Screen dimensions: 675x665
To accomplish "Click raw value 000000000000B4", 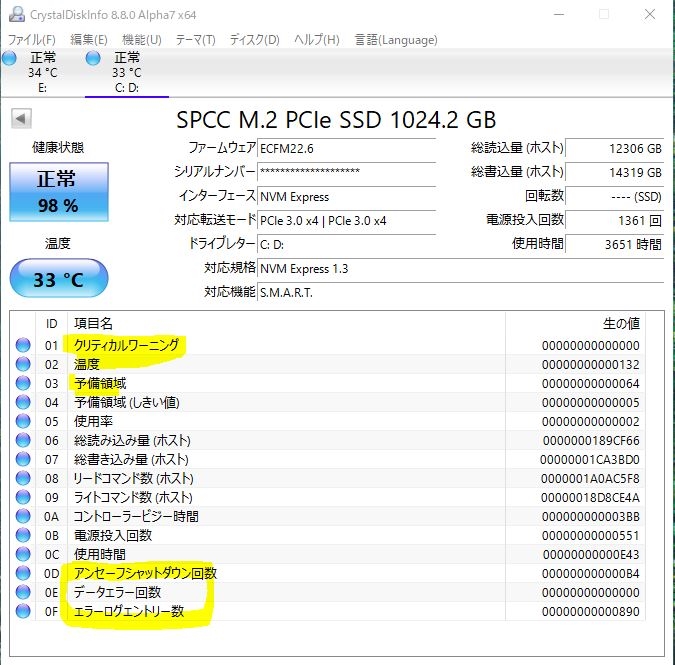I will (591, 573).
